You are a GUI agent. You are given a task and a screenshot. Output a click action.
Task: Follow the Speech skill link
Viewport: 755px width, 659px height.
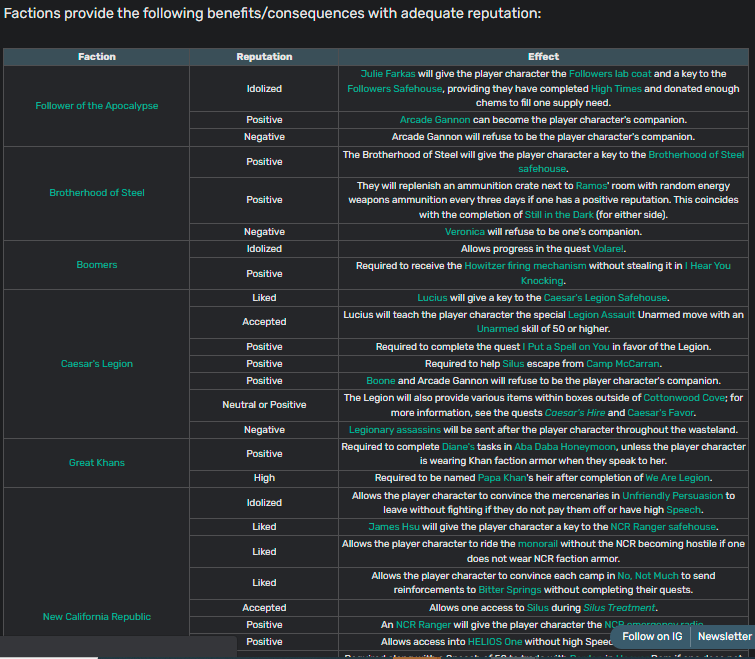pyautogui.click(x=683, y=510)
